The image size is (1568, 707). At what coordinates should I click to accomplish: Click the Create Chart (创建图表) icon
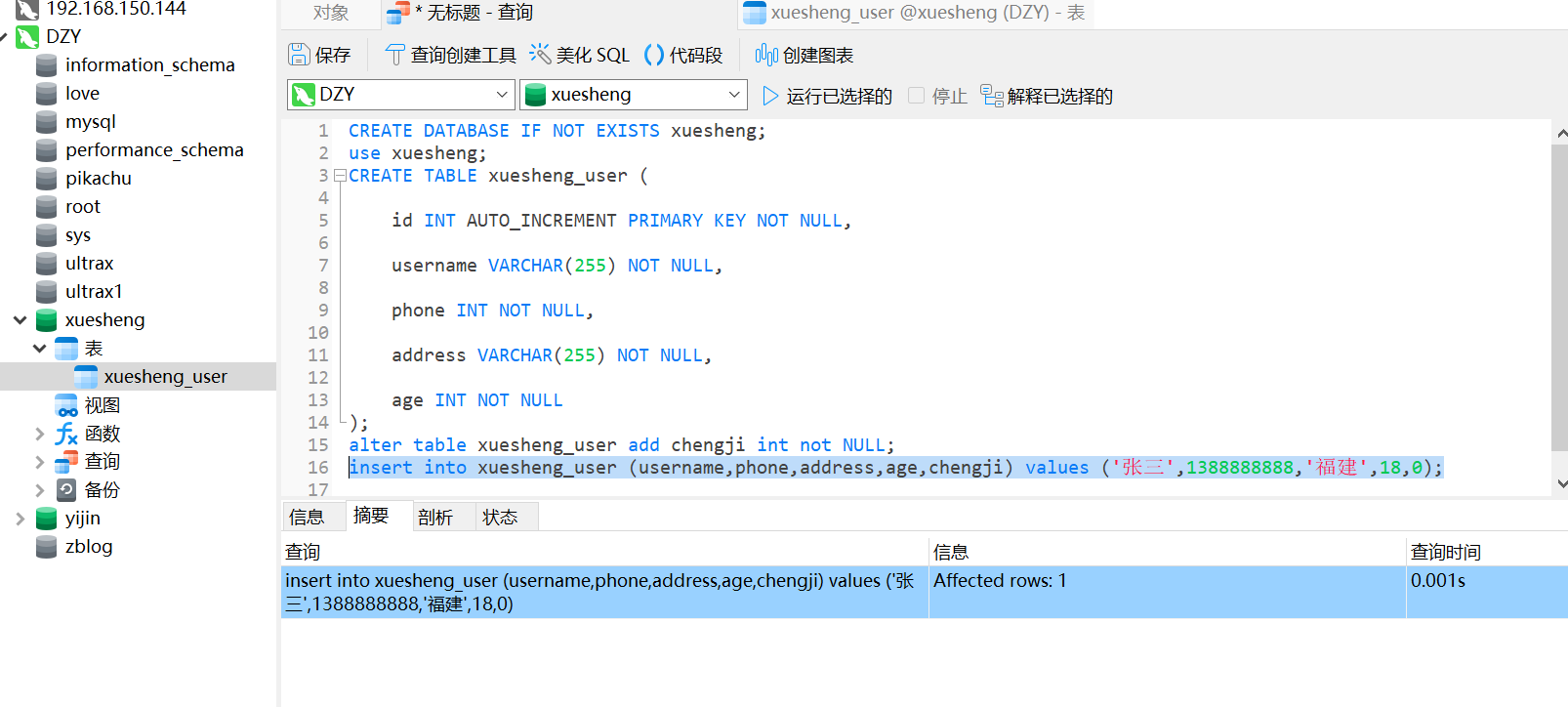(766, 55)
